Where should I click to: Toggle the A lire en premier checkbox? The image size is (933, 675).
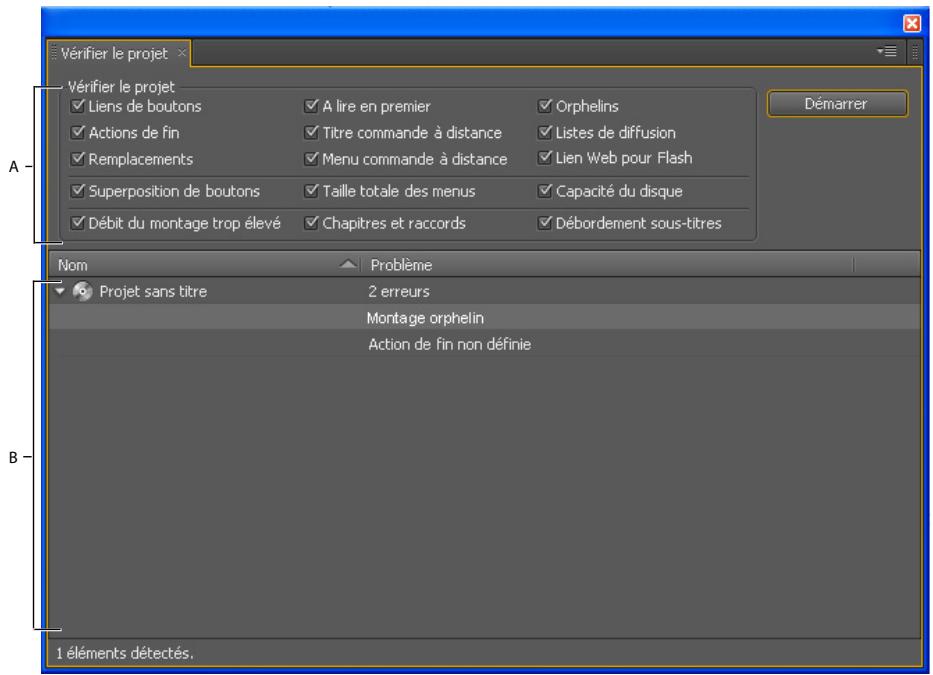(x=313, y=103)
